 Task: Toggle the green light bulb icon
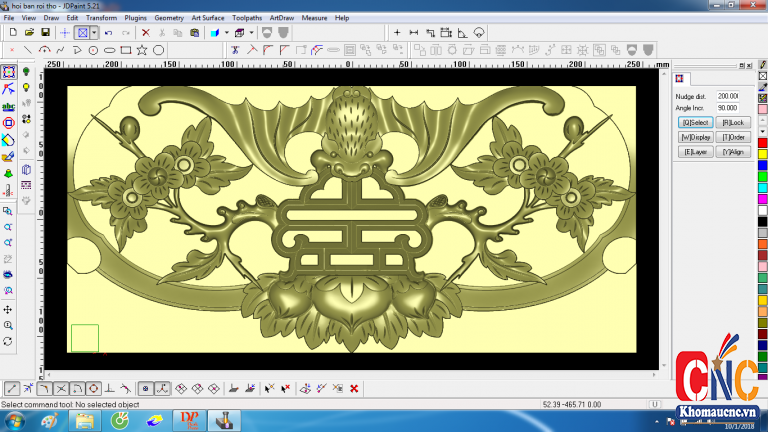coord(26,72)
